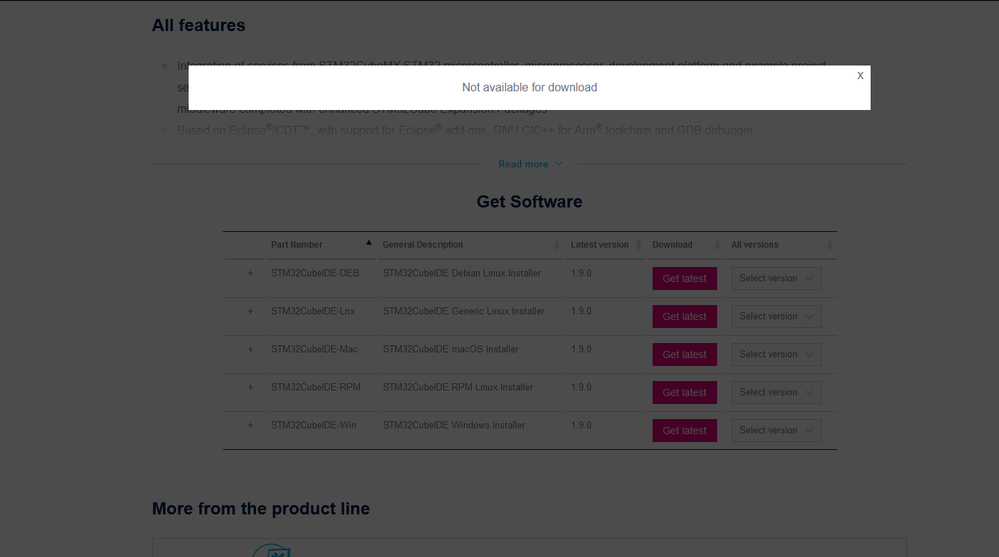Sort using All versions column icon
The width and height of the screenshot is (999, 557).
coord(829,245)
